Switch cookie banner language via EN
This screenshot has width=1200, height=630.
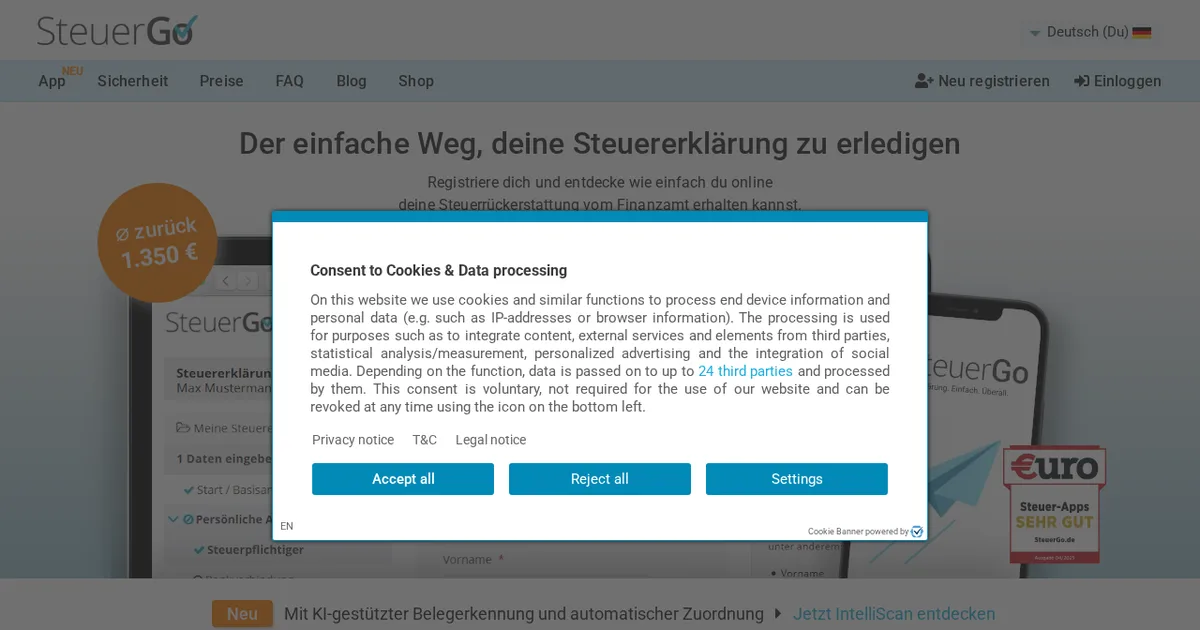pos(287,526)
